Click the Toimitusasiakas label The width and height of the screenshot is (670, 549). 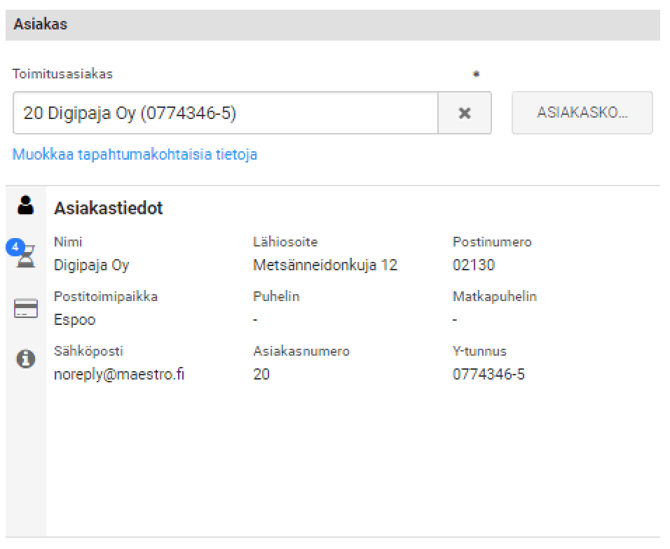point(62,74)
